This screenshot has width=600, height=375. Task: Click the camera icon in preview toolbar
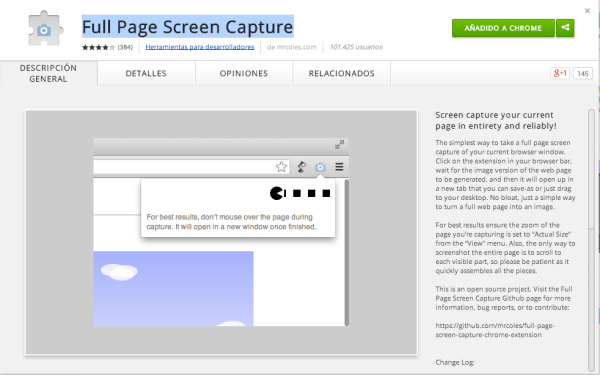pos(320,167)
